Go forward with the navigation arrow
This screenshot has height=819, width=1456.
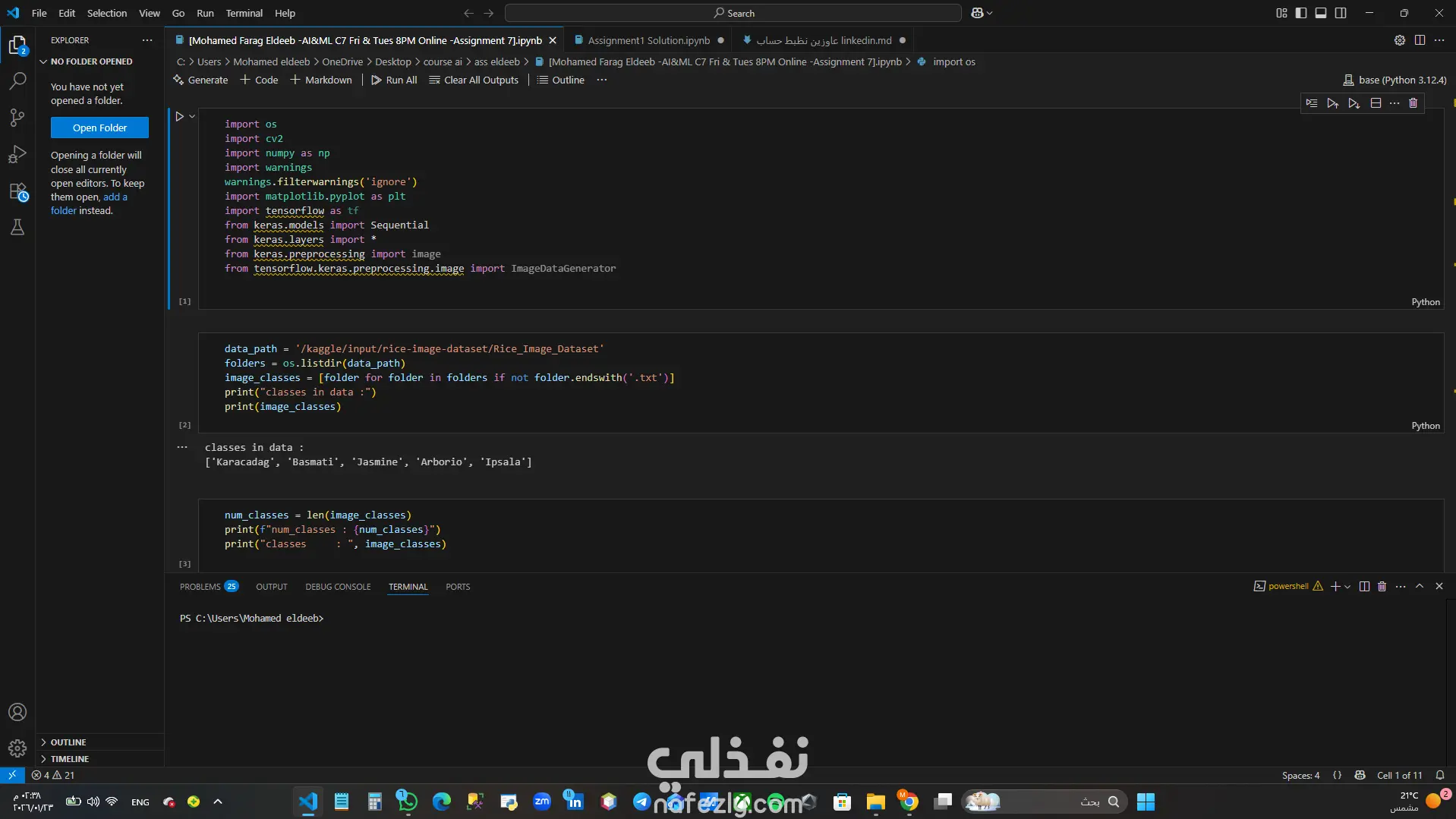(489, 13)
